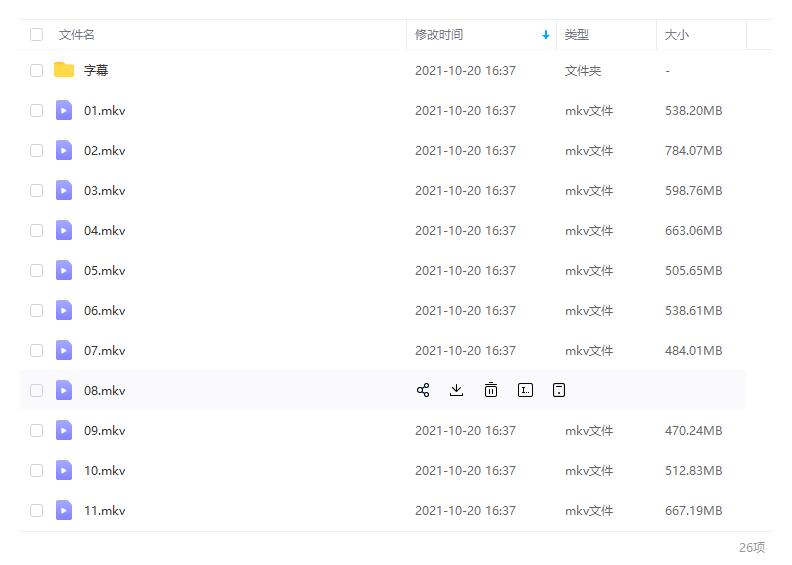Click the 667.19MB size value
Image resolution: width=792 pixels, height=565 pixels.
(x=694, y=510)
